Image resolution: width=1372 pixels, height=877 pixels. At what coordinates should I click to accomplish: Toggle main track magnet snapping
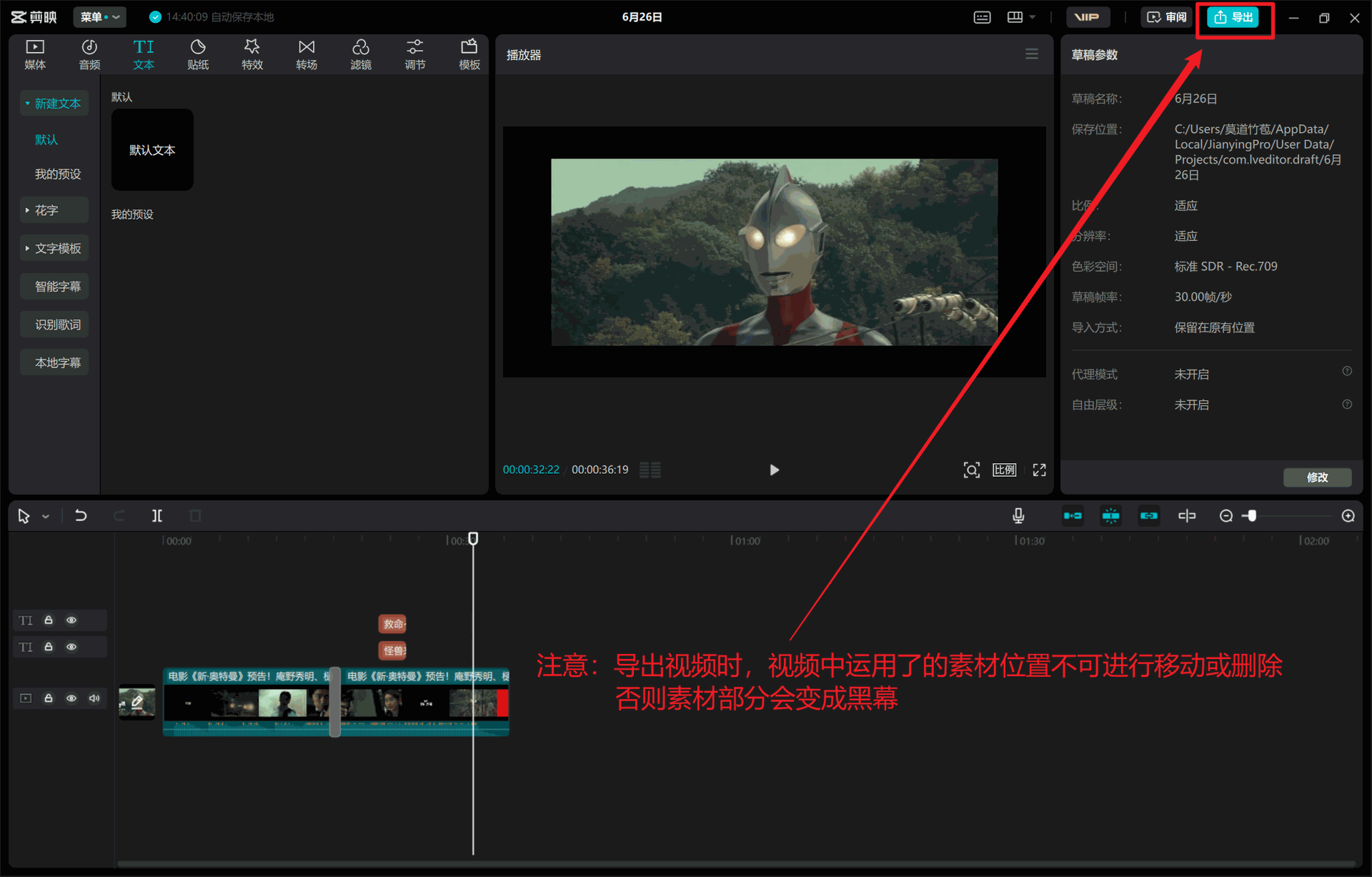coord(1073,515)
